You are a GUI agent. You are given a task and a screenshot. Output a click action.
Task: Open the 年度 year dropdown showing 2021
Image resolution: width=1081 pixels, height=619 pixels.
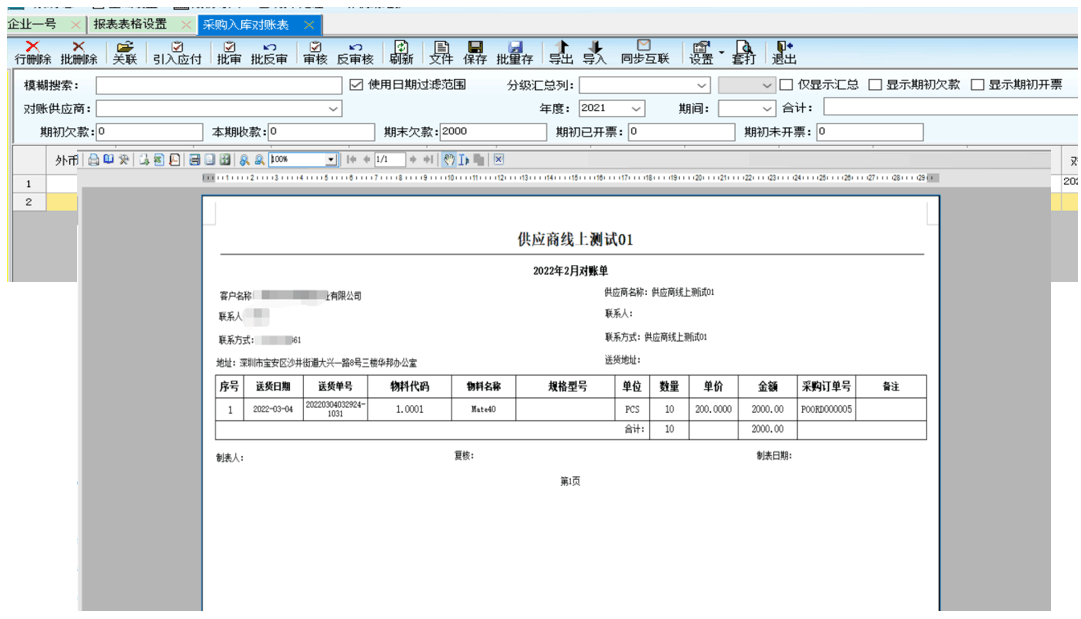click(x=636, y=109)
